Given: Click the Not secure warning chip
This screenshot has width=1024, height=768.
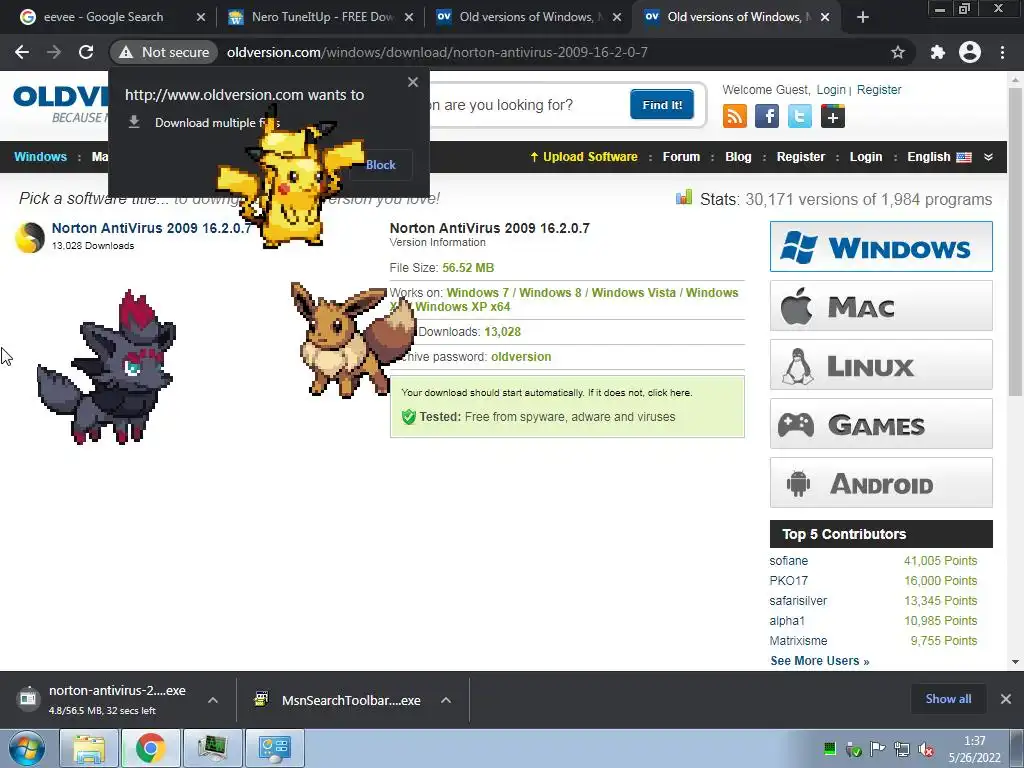Looking at the screenshot, I should (x=163, y=52).
